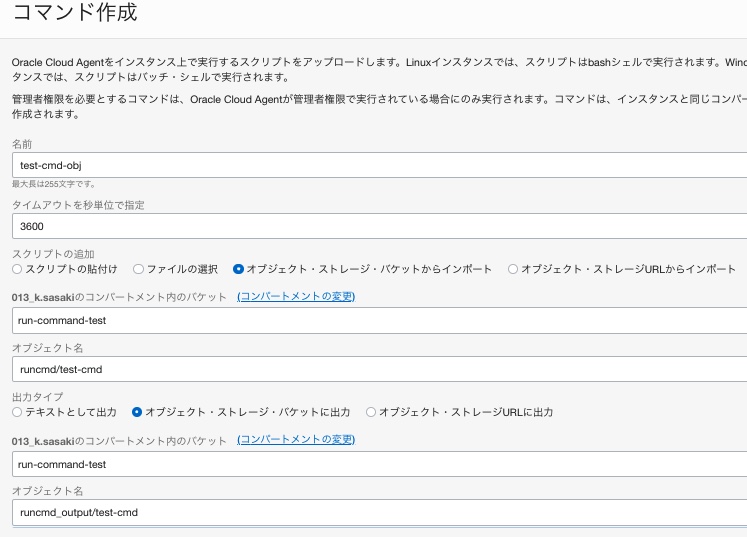Choose オブジェクト・ストレージURLからインポート radio button

tap(513, 269)
